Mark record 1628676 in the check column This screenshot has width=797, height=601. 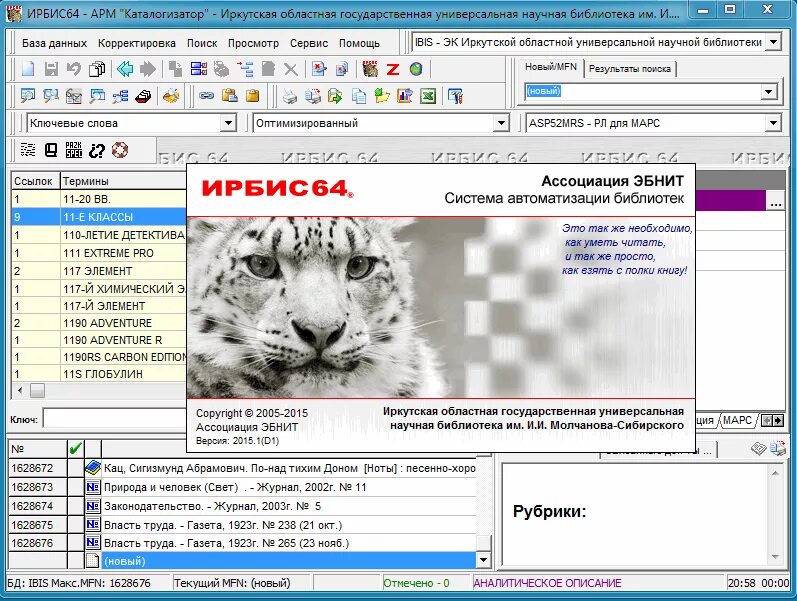point(76,543)
